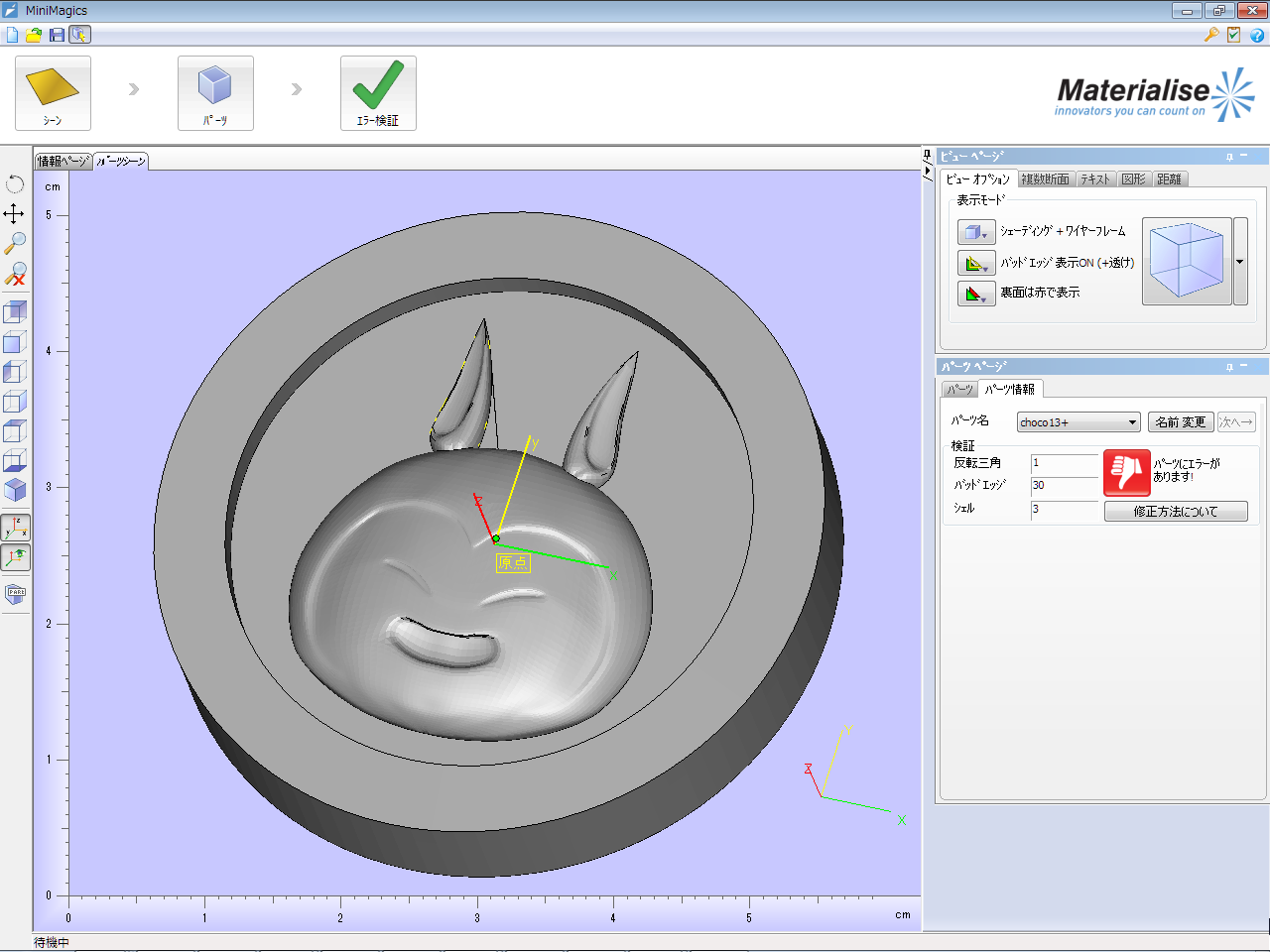
Task: Select the Pan move-arrows tool
Action: pos(15,213)
